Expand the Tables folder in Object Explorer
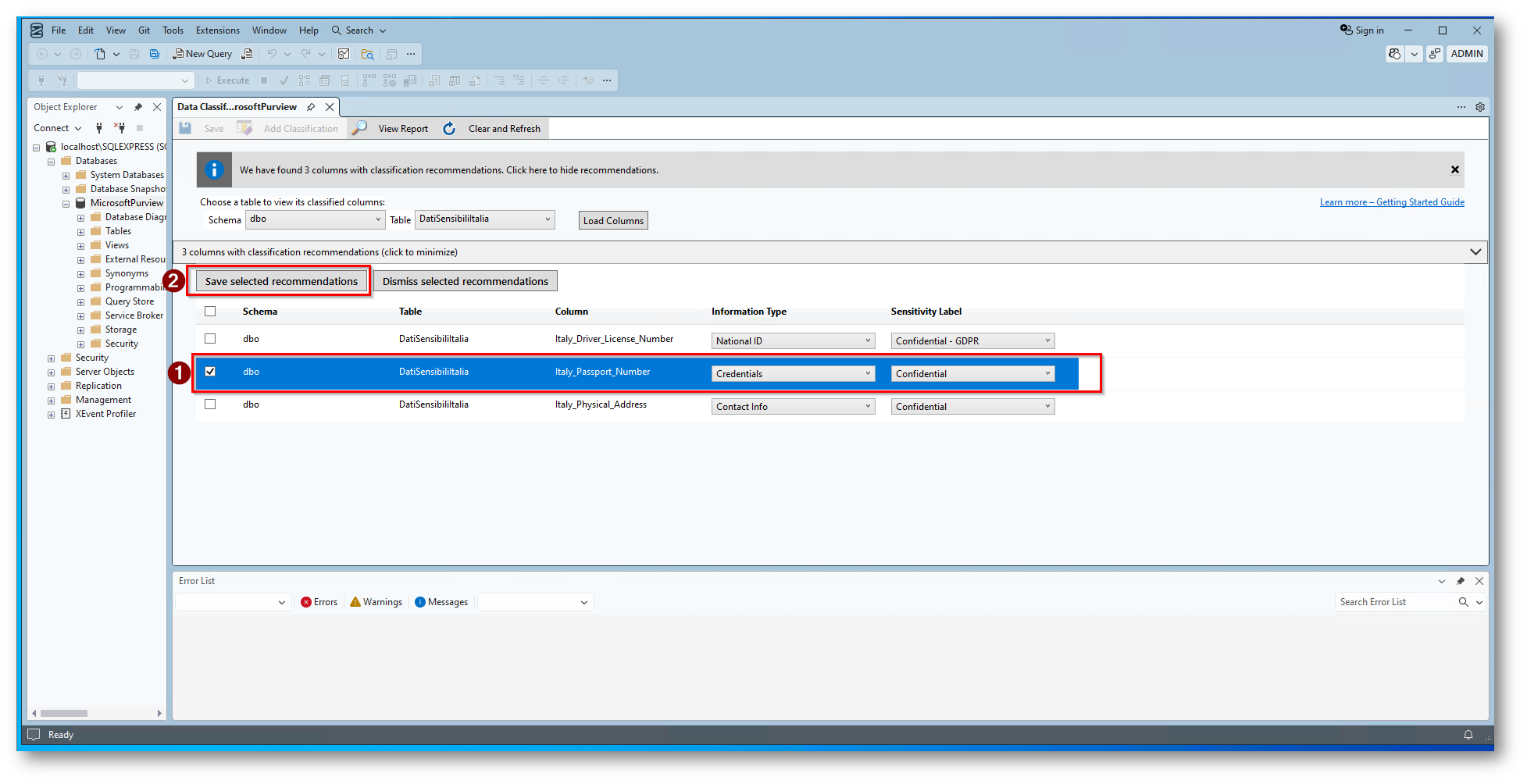This screenshot has width=1527, height=784. tap(81, 232)
